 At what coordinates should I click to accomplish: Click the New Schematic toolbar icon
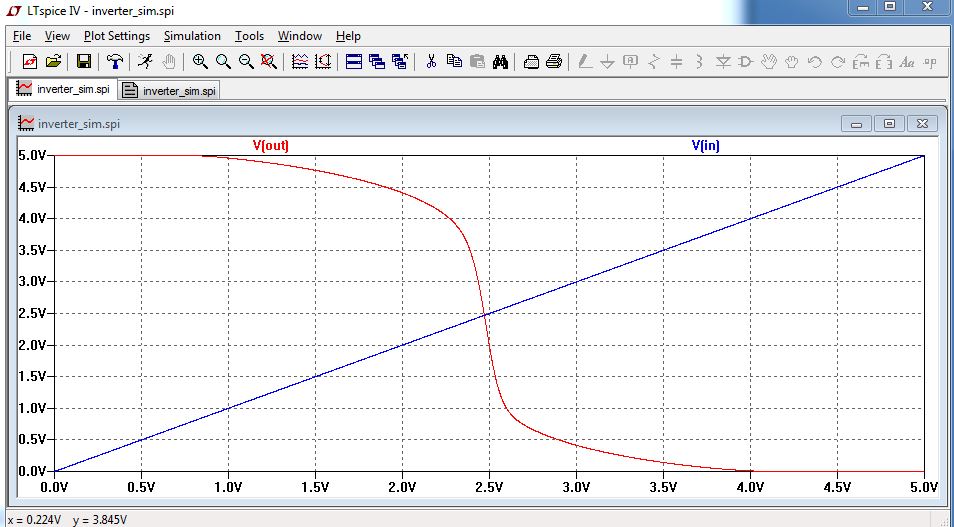[x=30, y=61]
